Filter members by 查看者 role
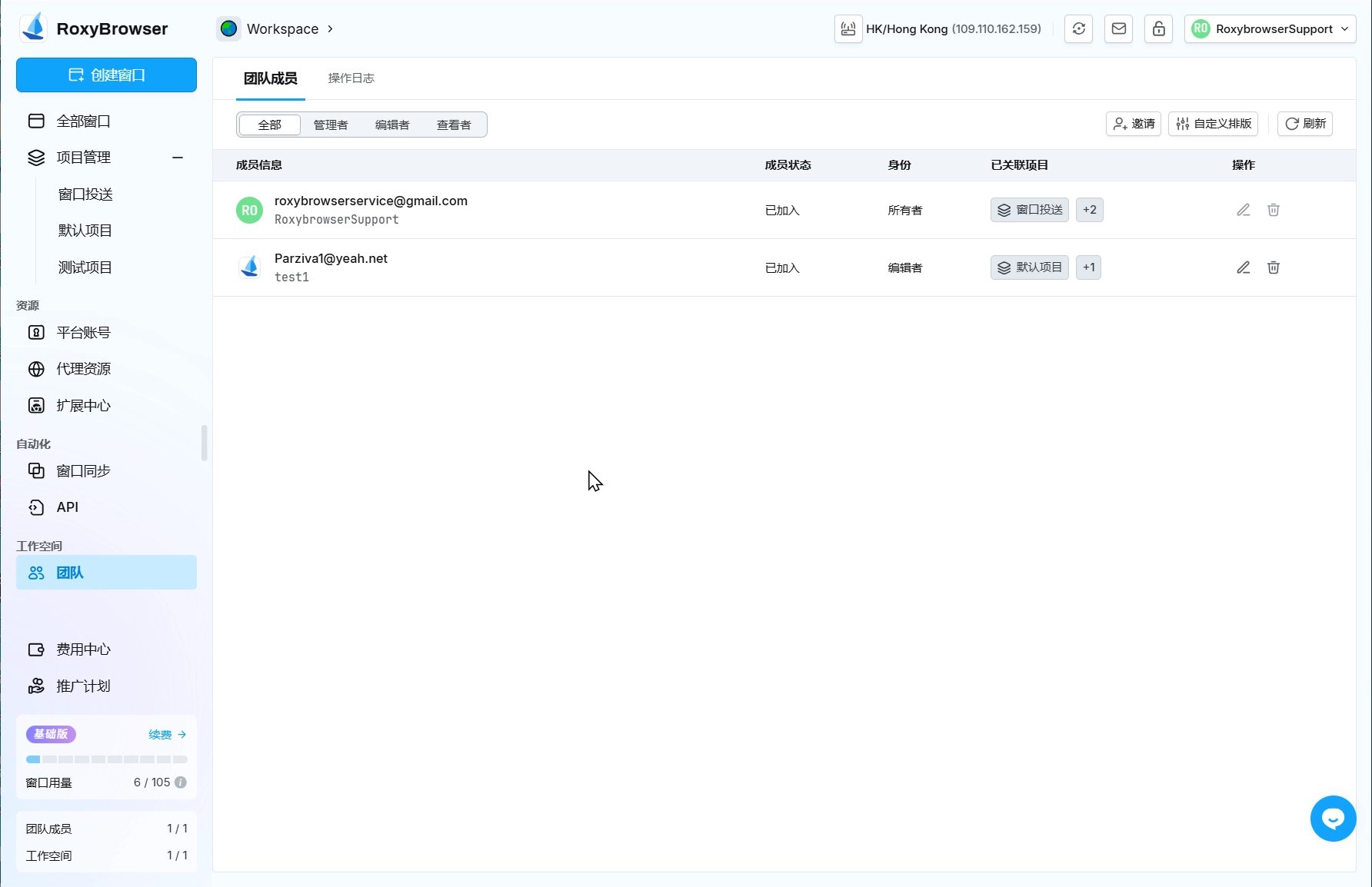 pyautogui.click(x=454, y=125)
